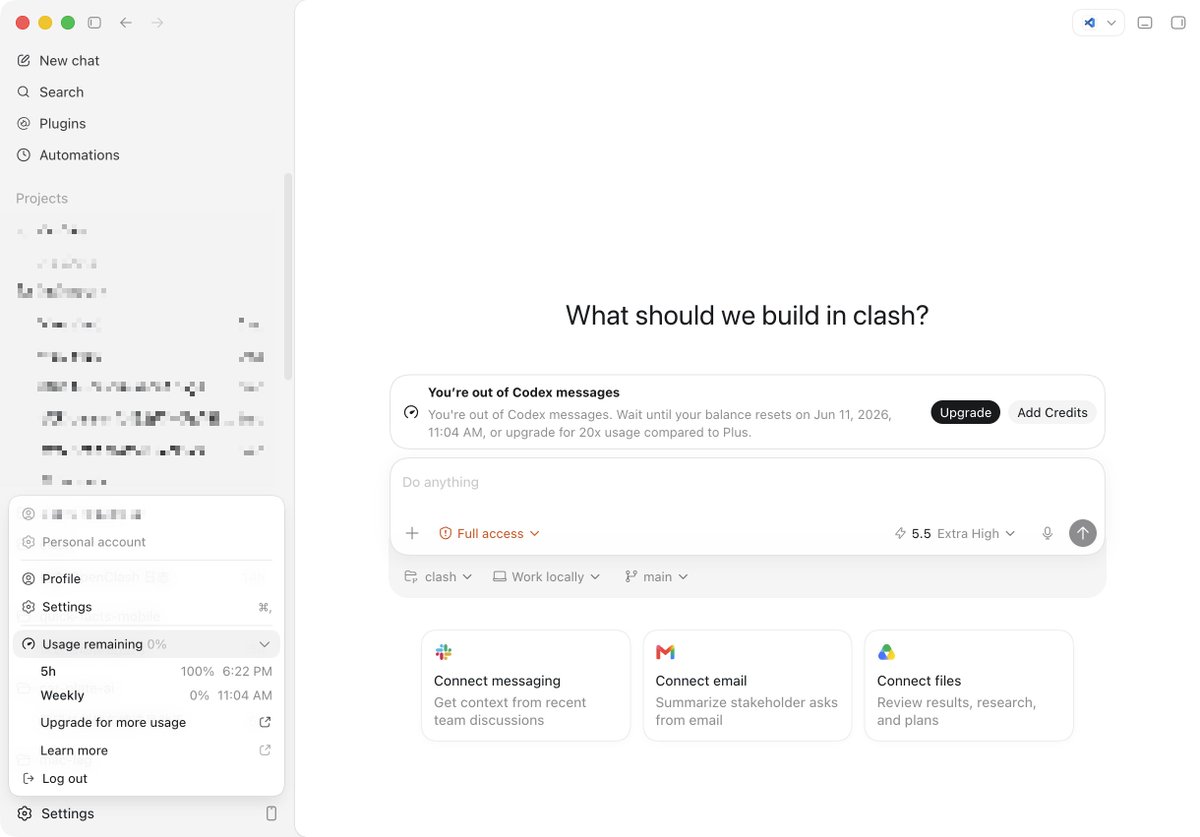This screenshot has height=837, width=1200.
Task: Open the Full access permissions dropdown
Action: (x=489, y=533)
